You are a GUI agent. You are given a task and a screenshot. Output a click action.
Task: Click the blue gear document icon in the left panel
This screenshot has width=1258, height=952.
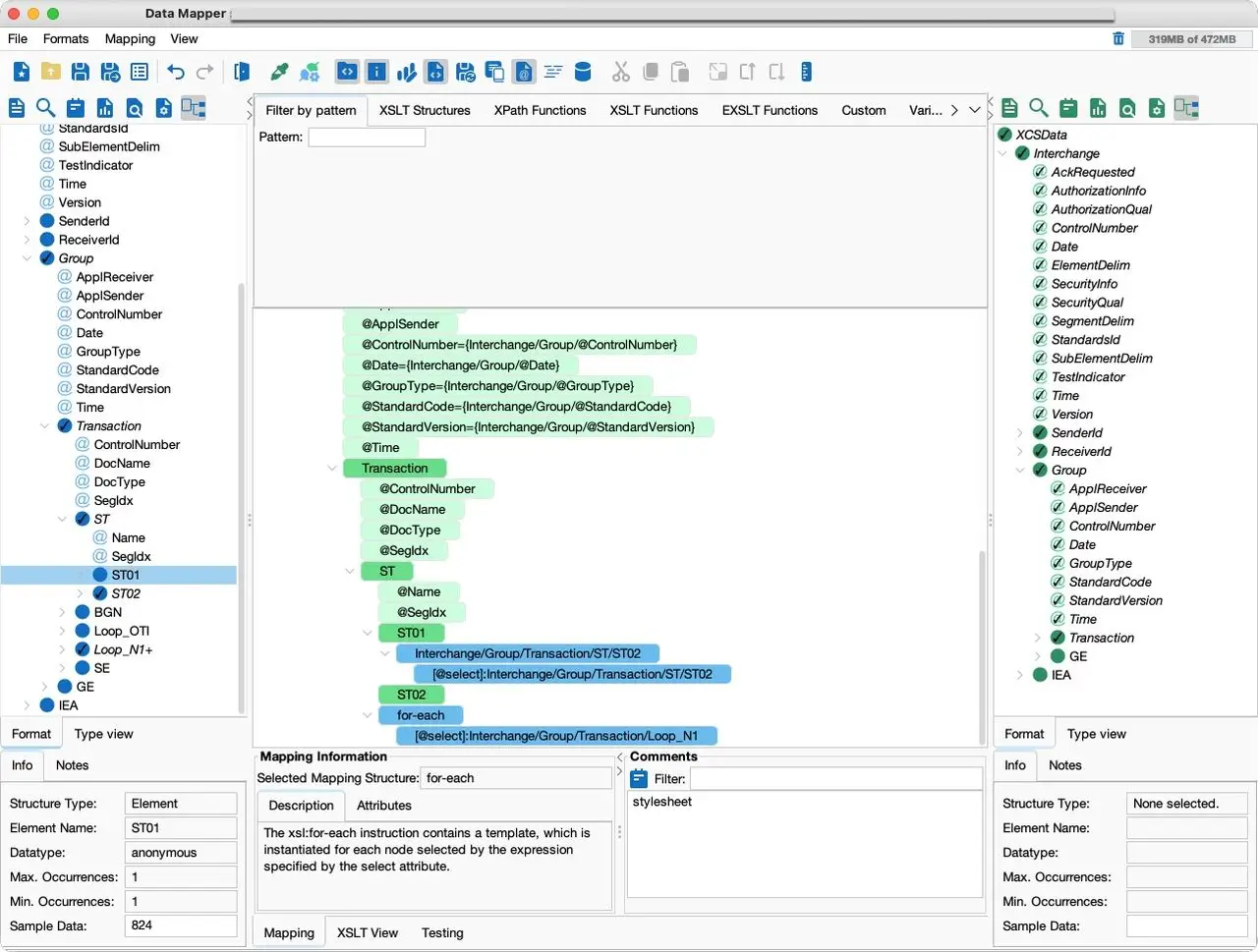[164, 108]
